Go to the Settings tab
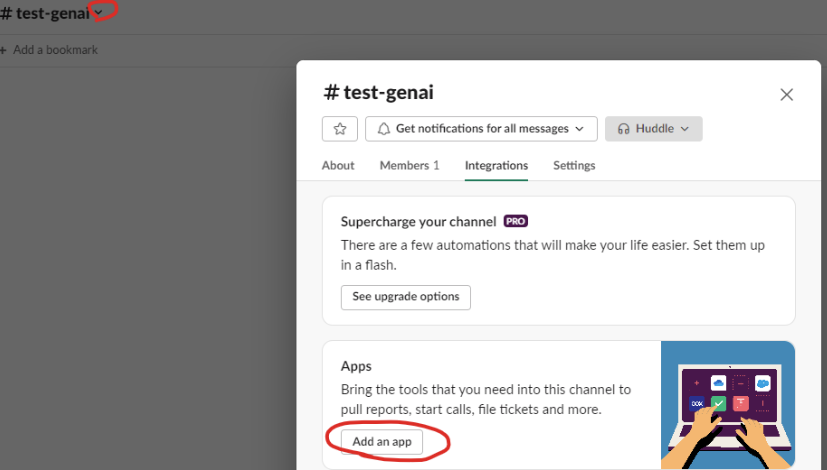Image resolution: width=827 pixels, height=470 pixels. coord(574,165)
